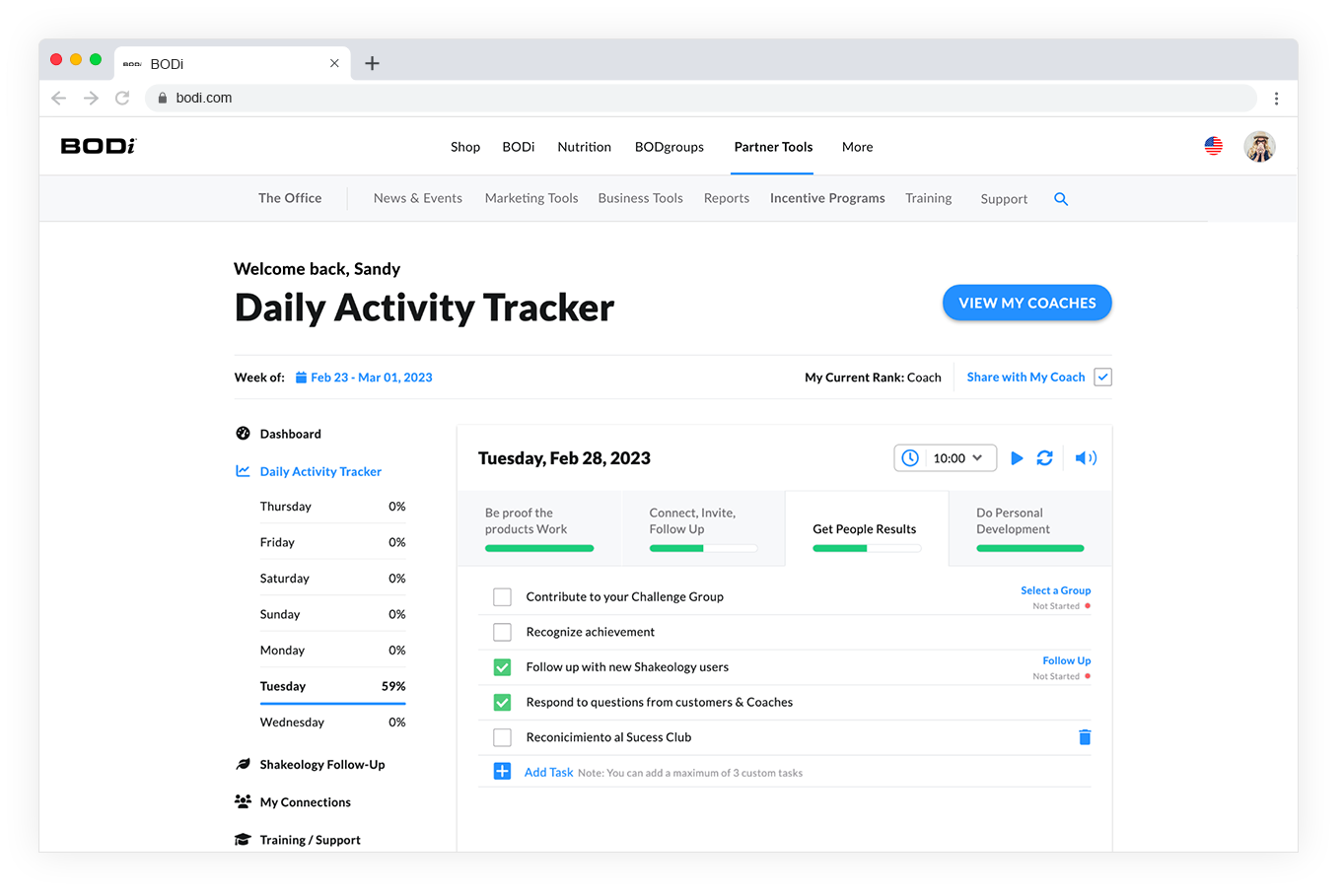The width and height of the screenshot is (1343, 896).
Task: Check the Recognize achievement task
Action: pos(502,632)
